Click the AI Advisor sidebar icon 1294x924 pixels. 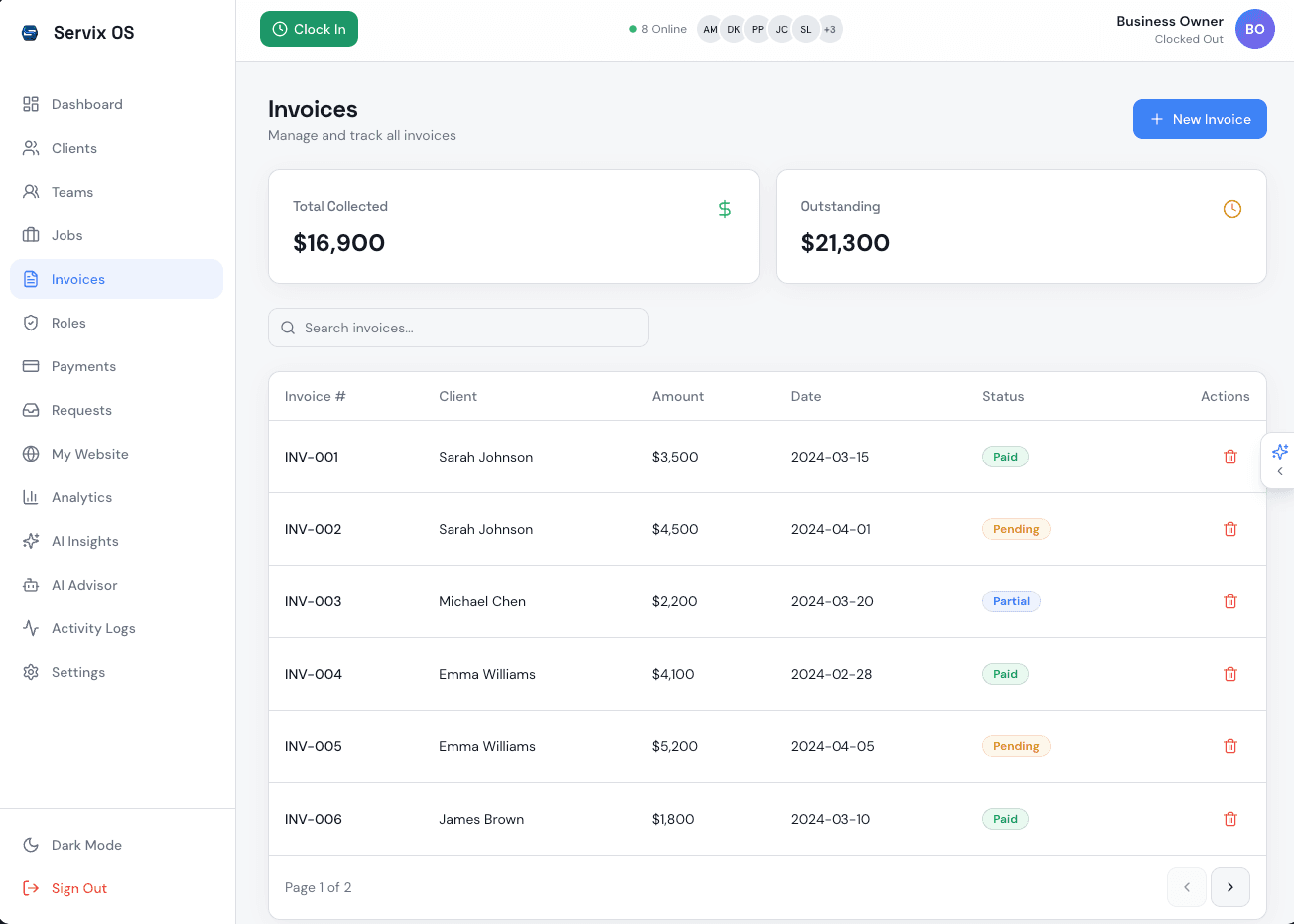click(x=31, y=585)
